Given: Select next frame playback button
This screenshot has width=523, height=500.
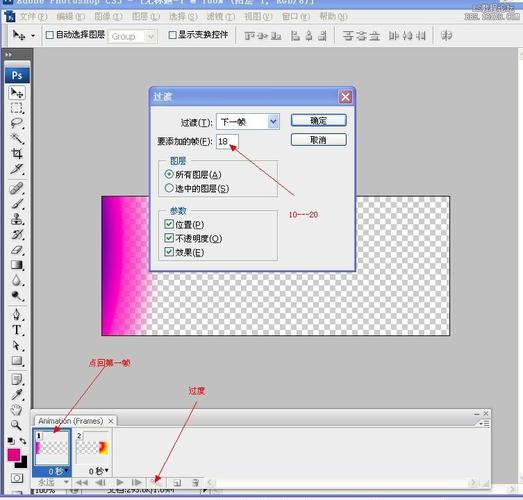Looking at the screenshot, I should point(136,482).
